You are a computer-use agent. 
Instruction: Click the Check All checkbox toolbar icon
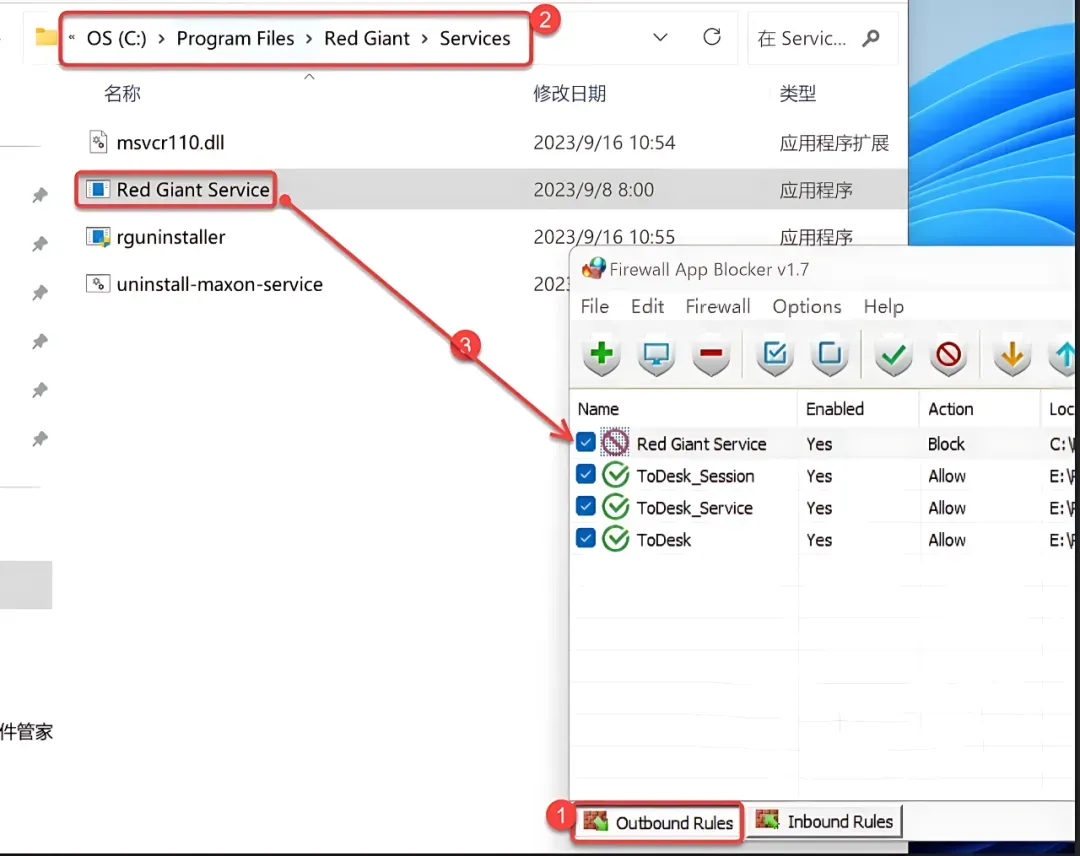[x=775, y=355]
